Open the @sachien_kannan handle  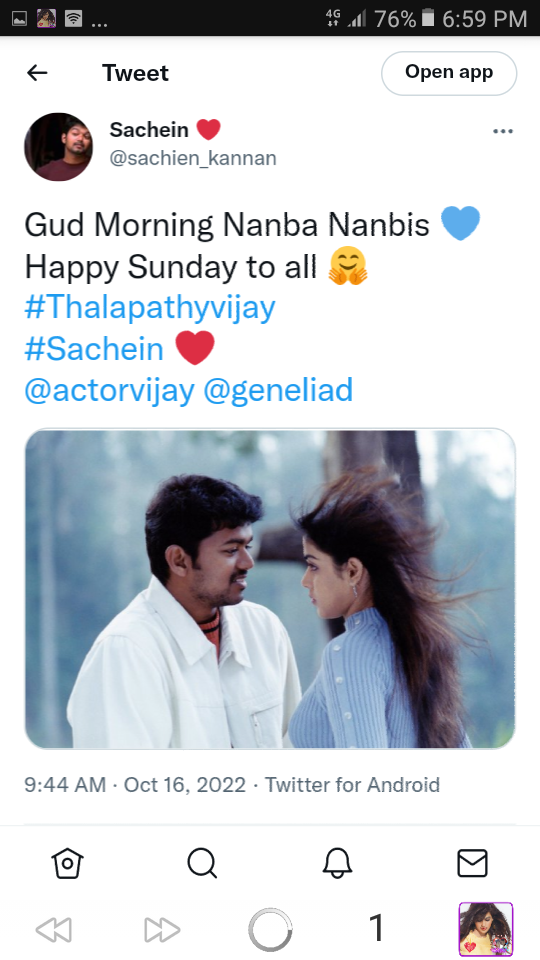pyautogui.click(x=193, y=158)
